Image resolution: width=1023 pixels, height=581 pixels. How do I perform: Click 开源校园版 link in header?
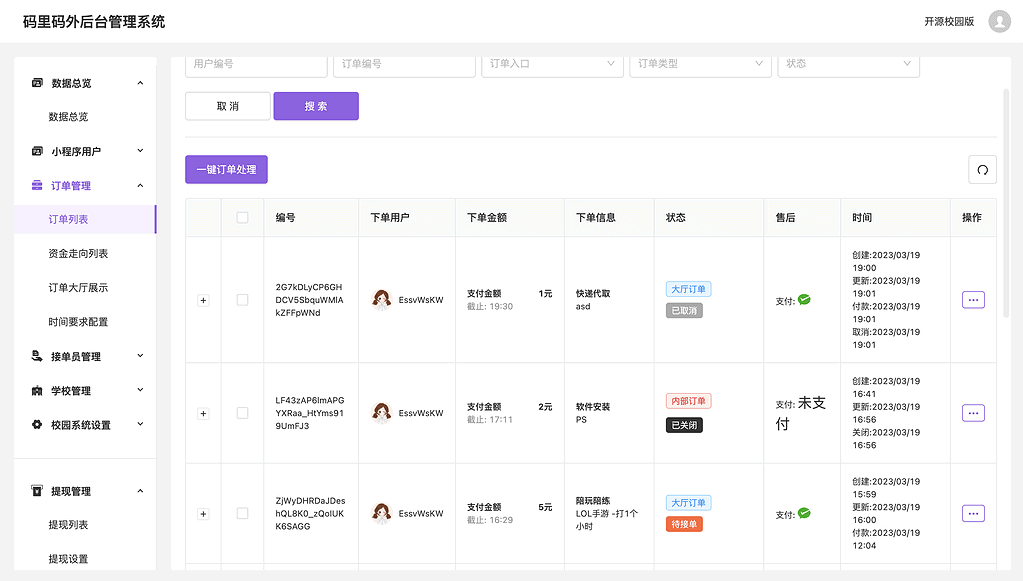point(949,22)
